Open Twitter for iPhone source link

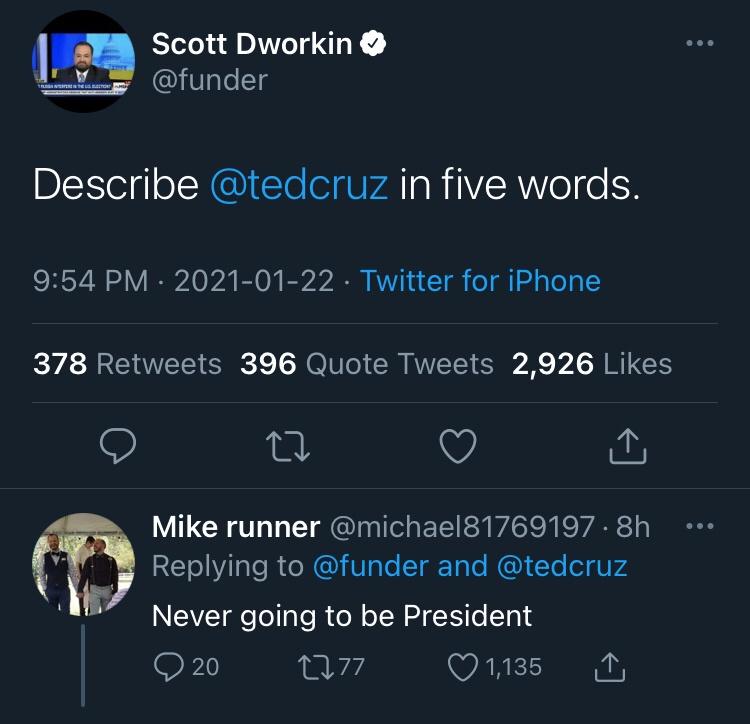click(x=480, y=280)
